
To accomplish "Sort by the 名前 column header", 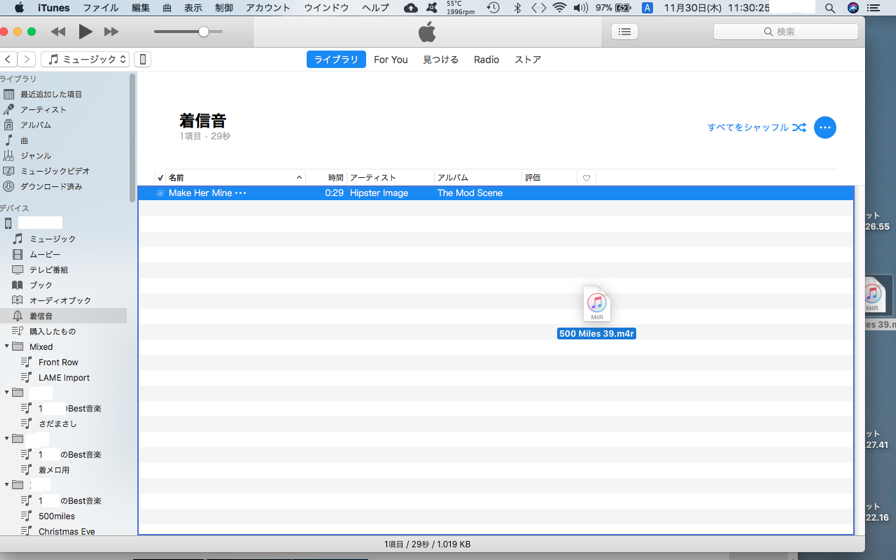I will tap(235, 178).
